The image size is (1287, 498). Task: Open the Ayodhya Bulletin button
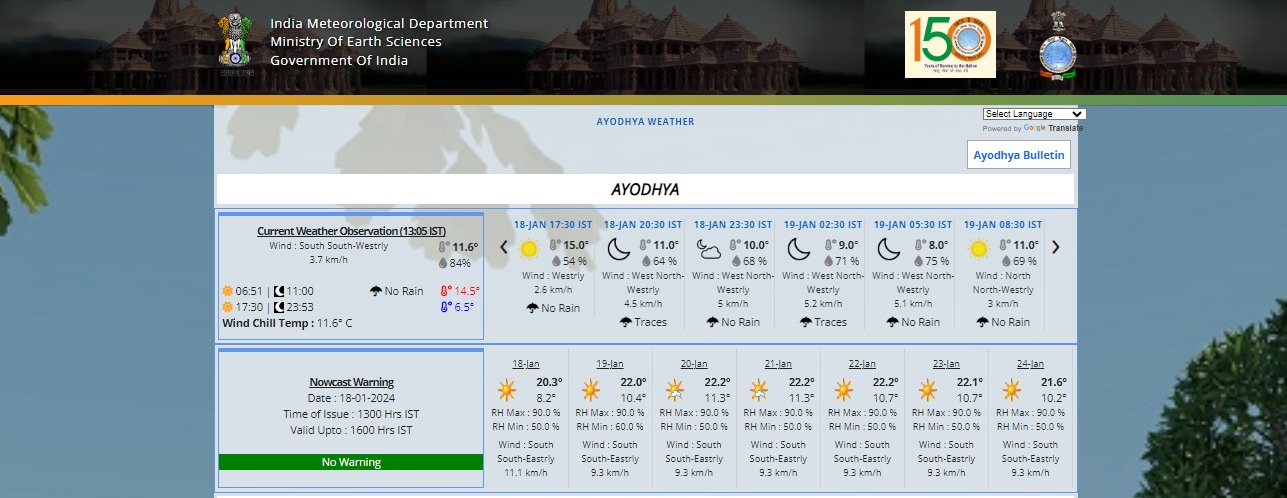click(x=1020, y=155)
